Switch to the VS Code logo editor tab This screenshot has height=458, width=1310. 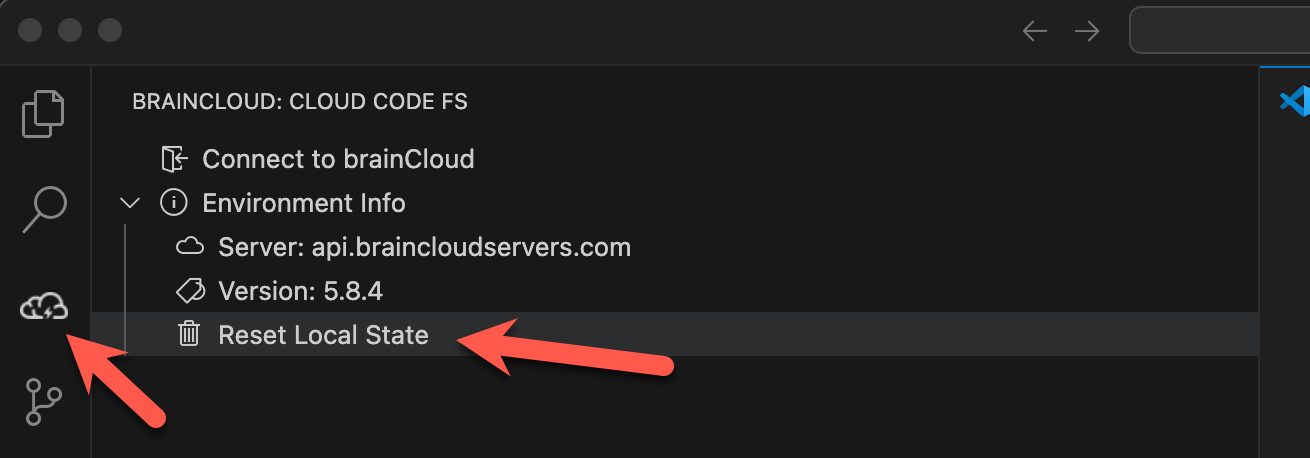point(1294,101)
